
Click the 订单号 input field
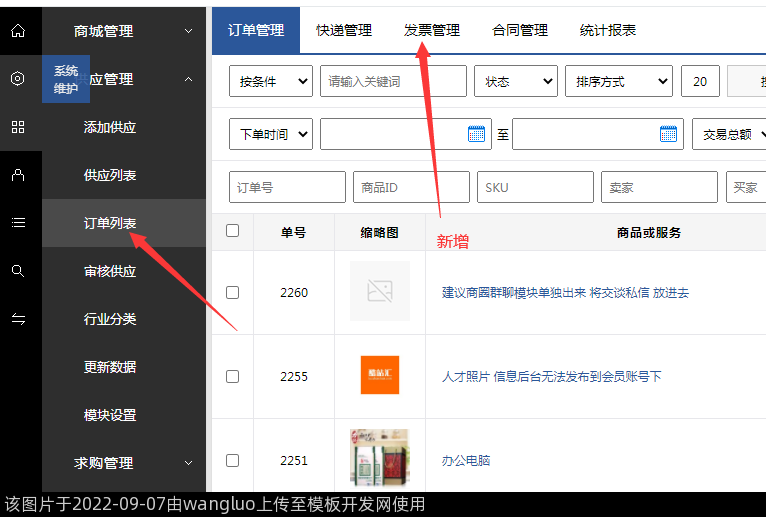(287, 187)
